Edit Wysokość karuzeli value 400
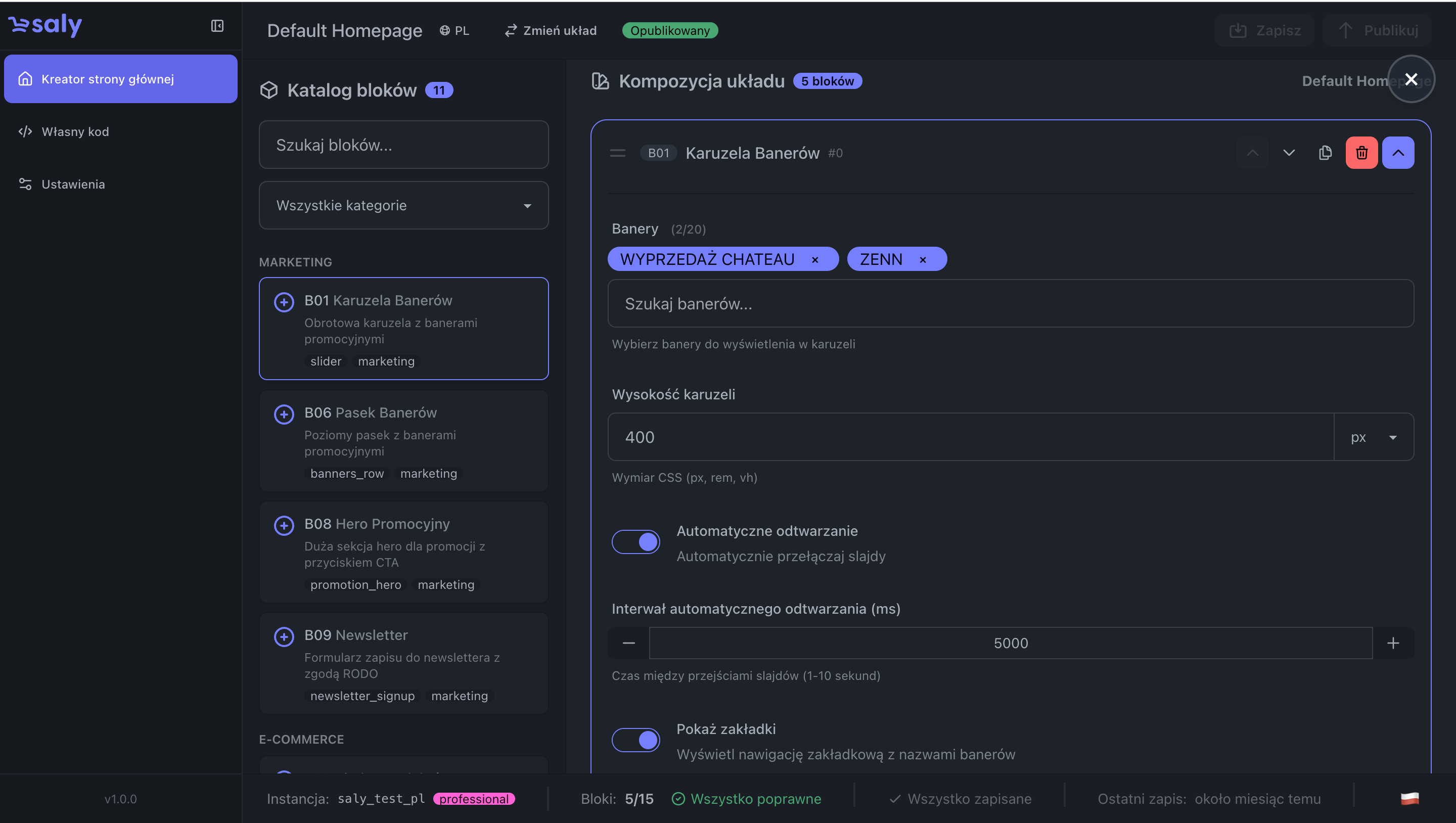Screen dimensions: 1456x823 click(x=971, y=437)
